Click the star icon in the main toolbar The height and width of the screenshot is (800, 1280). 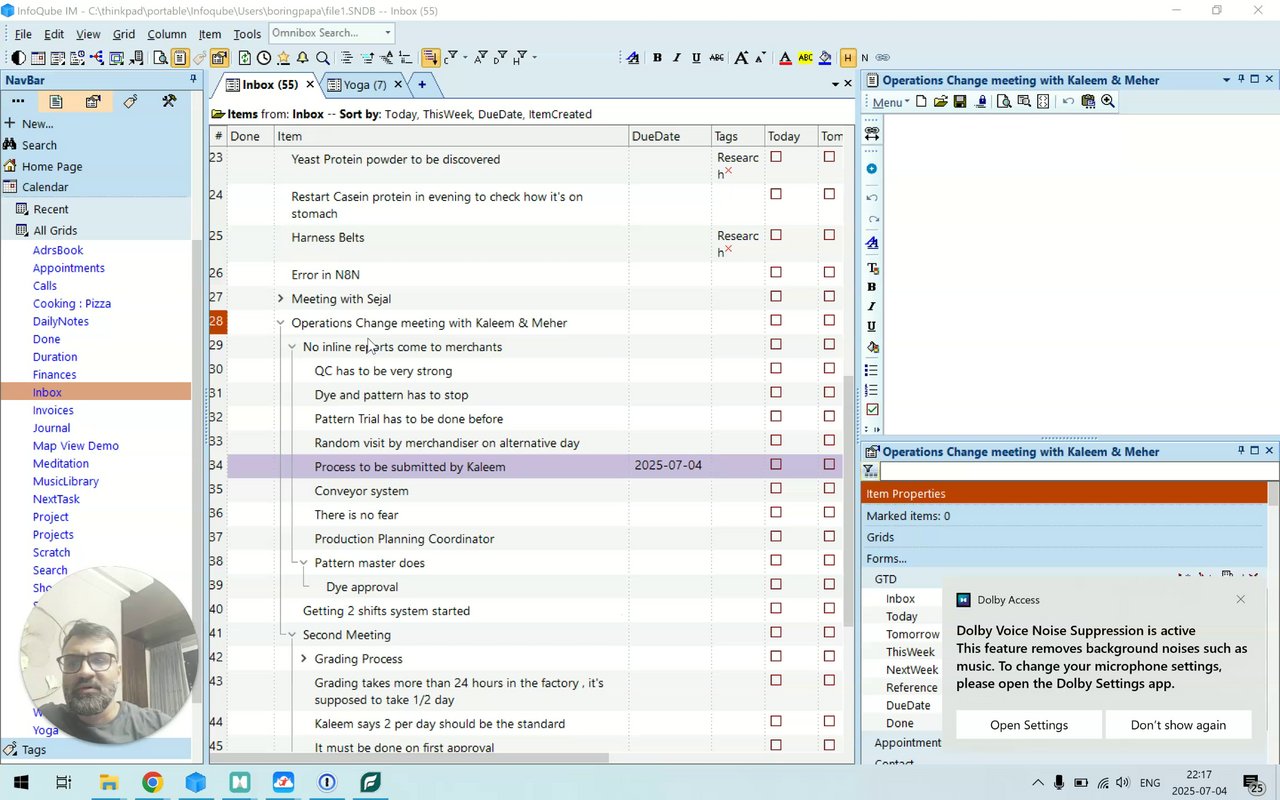coord(283,58)
